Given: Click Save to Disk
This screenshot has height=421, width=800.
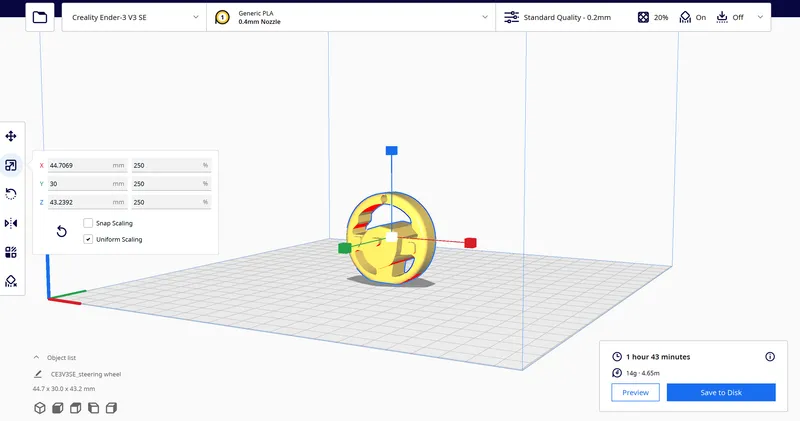Looking at the screenshot, I should 721,392.
